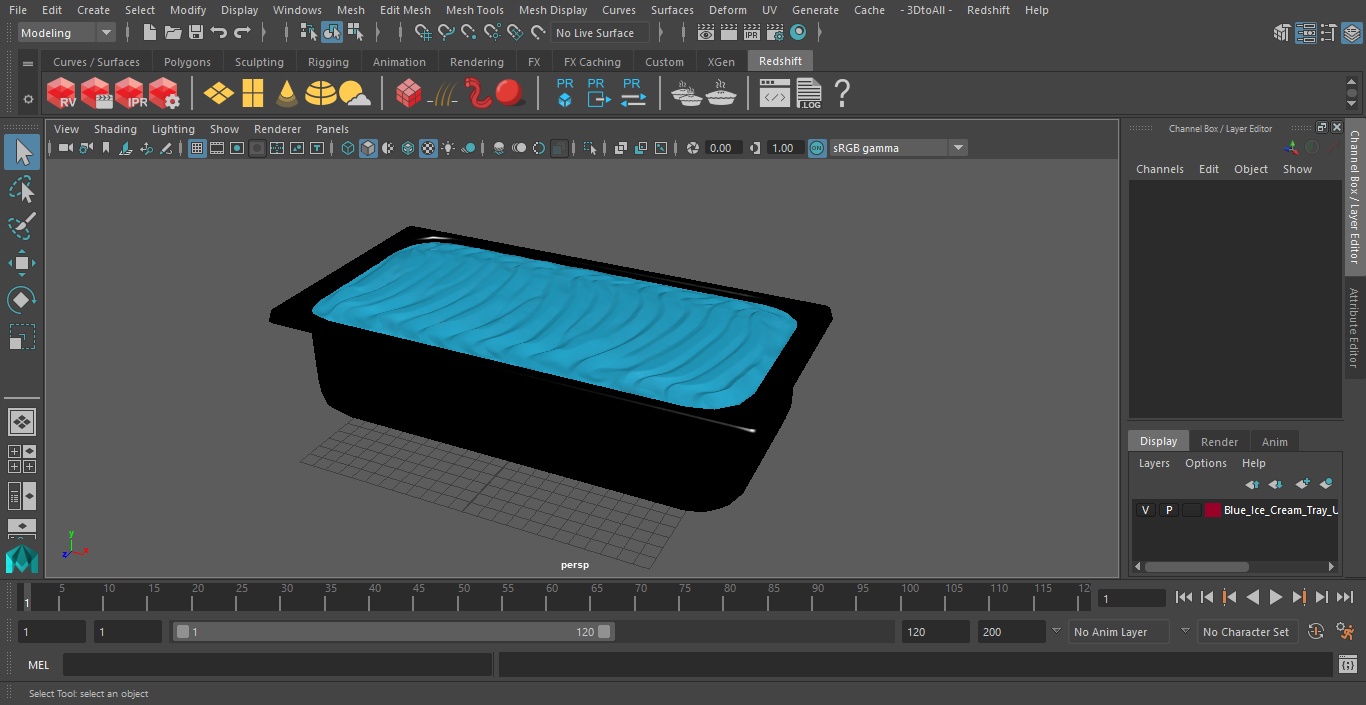This screenshot has width=1366, height=705.
Task: Open Redshift script editor code icon
Action: tap(775, 94)
